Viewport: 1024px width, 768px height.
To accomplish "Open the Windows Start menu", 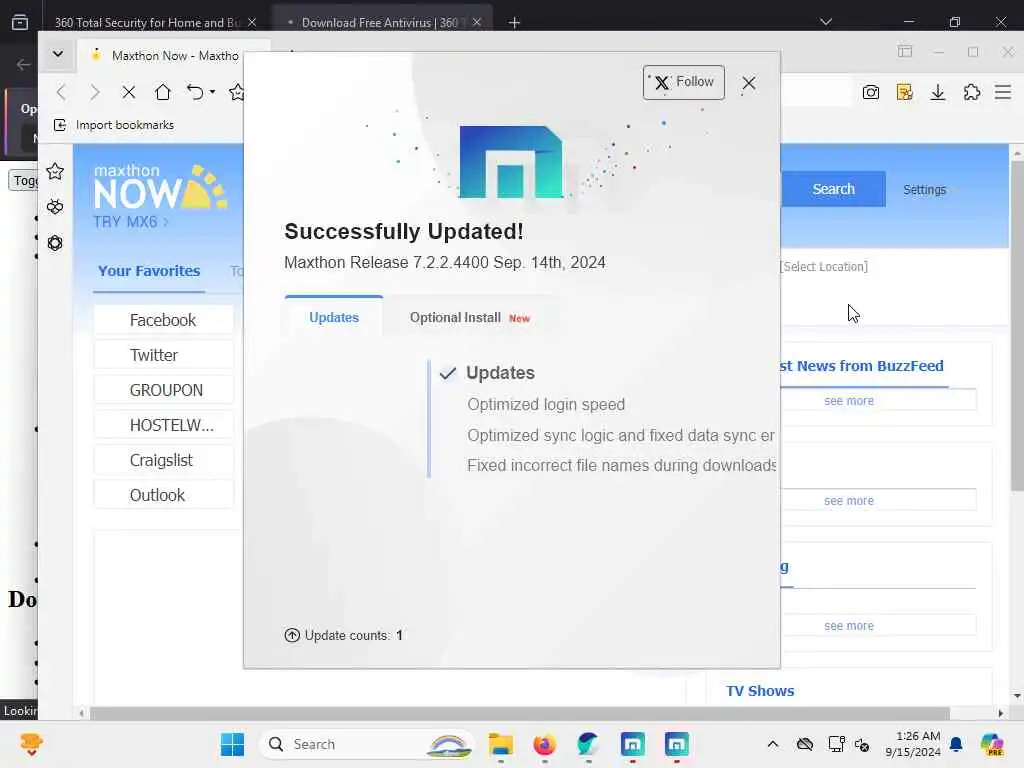I will 232,744.
